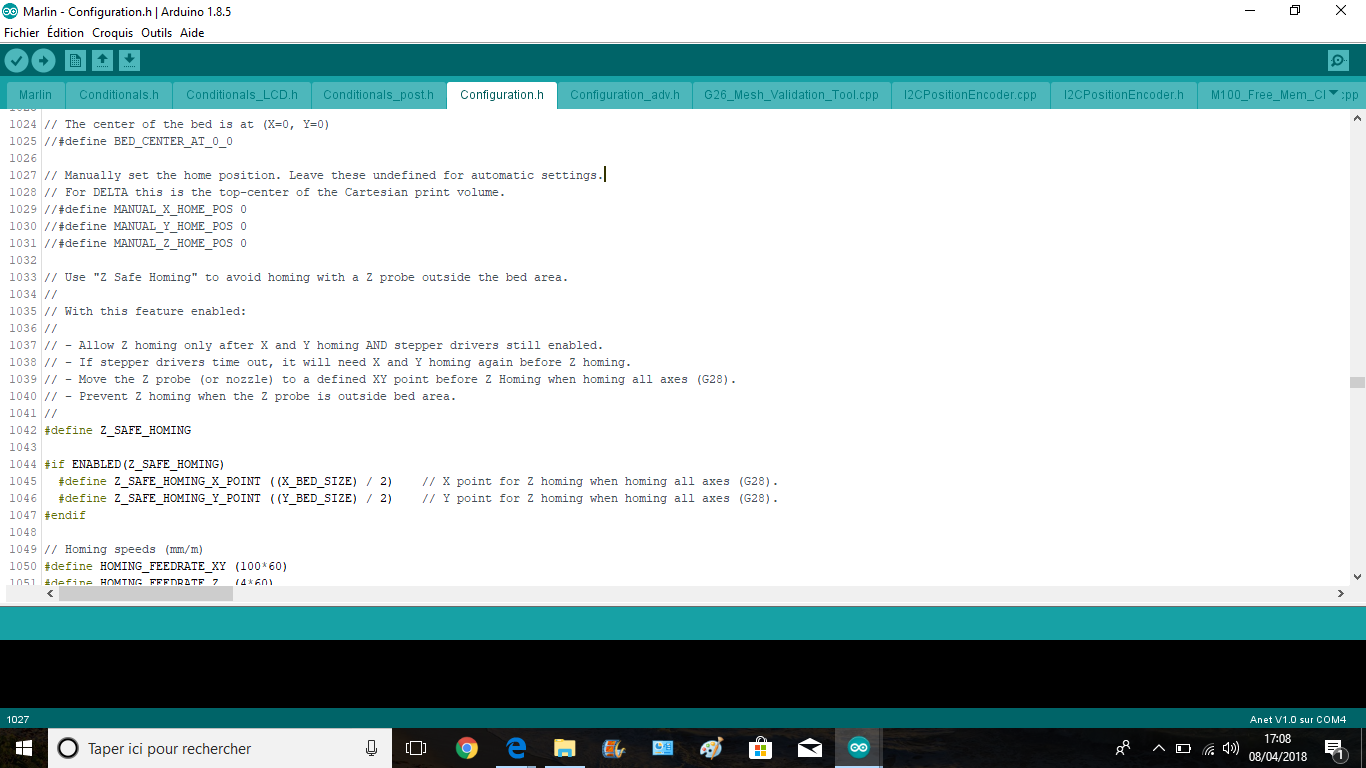Image resolution: width=1366 pixels, height=768 pixels.
Task: Launch Google Chrome from the taskbar
Action: (466, 748)
